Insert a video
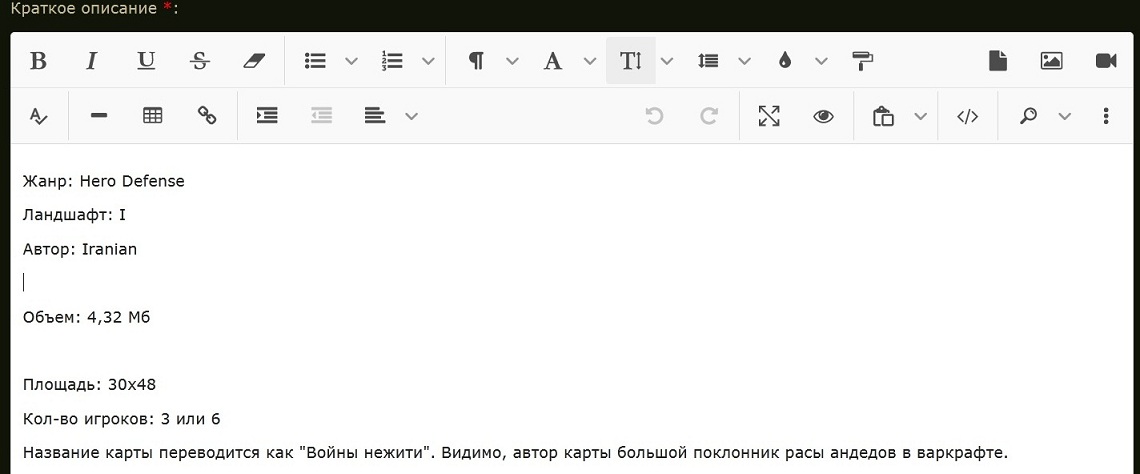 1105,61
